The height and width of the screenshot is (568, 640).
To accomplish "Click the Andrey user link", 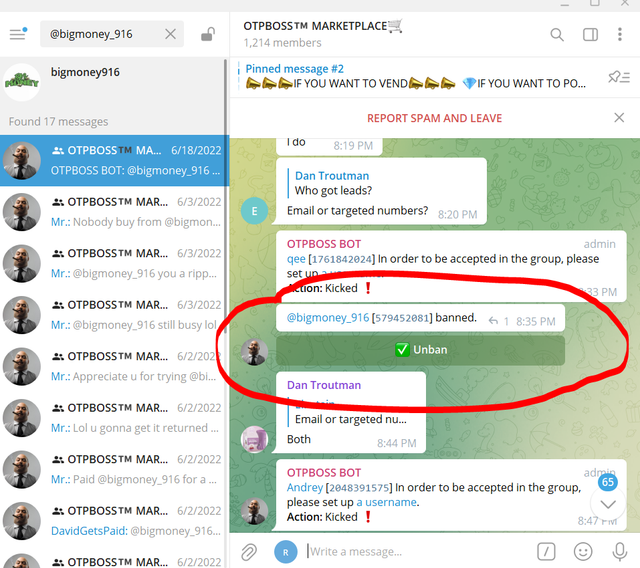I will click(x=304, y=487).
